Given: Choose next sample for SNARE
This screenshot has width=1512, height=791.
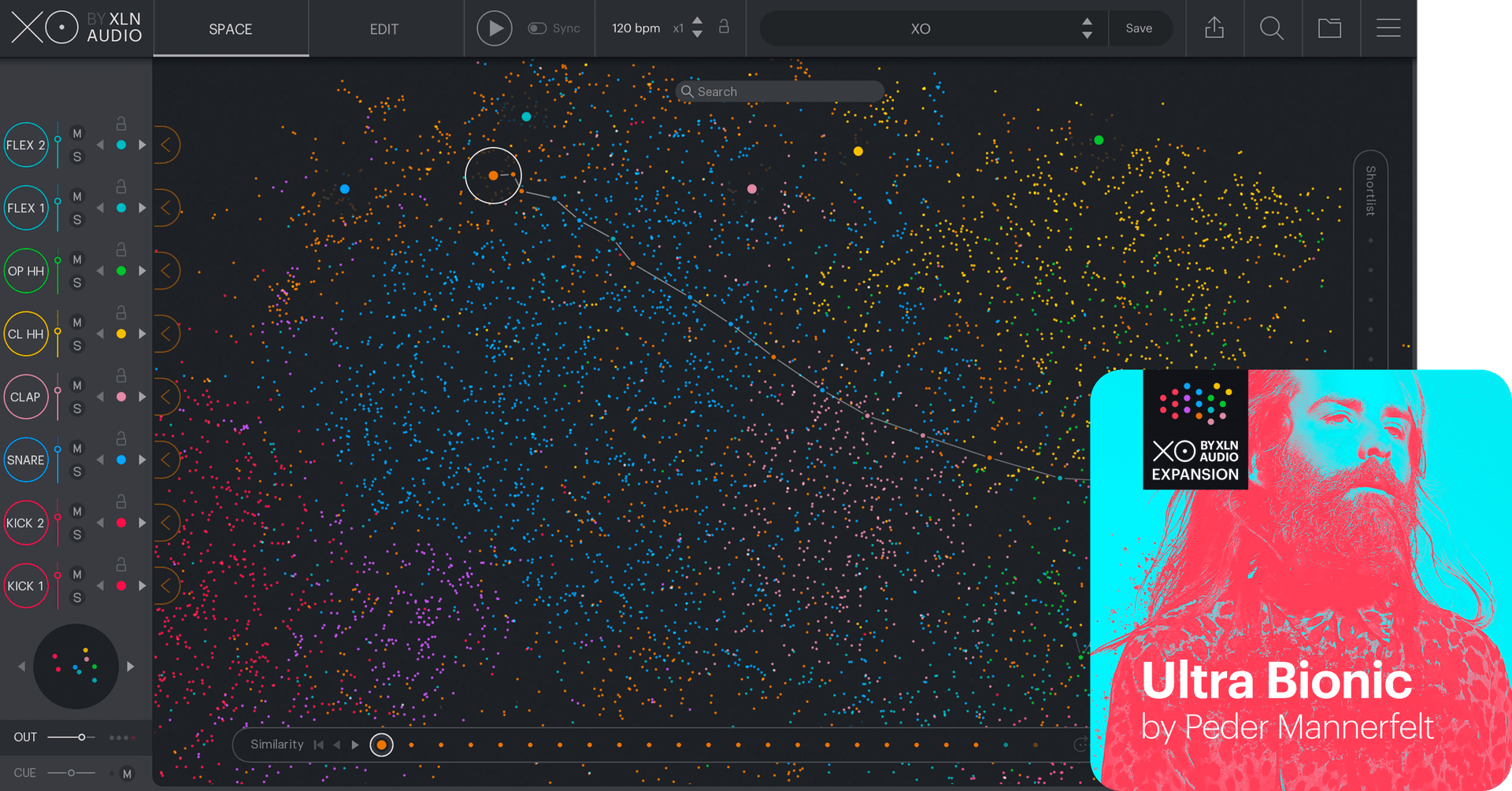Looking at the screenshot, I should click(x=143, y=460).
